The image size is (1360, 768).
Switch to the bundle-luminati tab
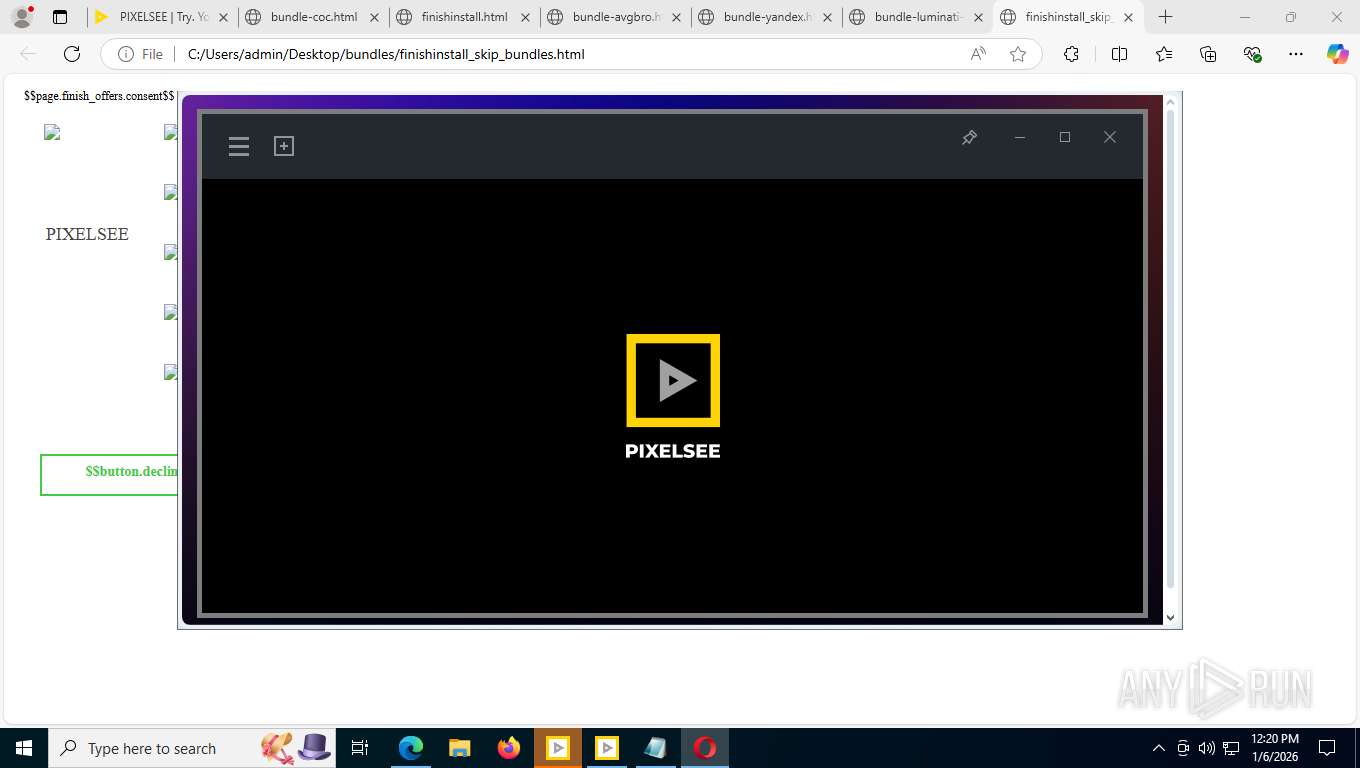click(917, 17)
